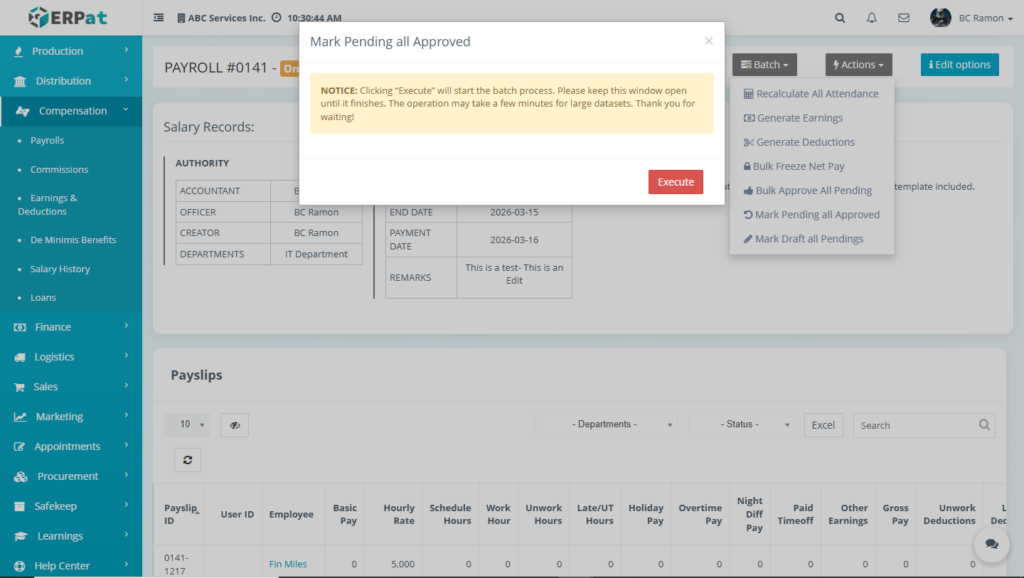Open the chat bubble widget icon
1024x578 pixels.
[991, 544]
